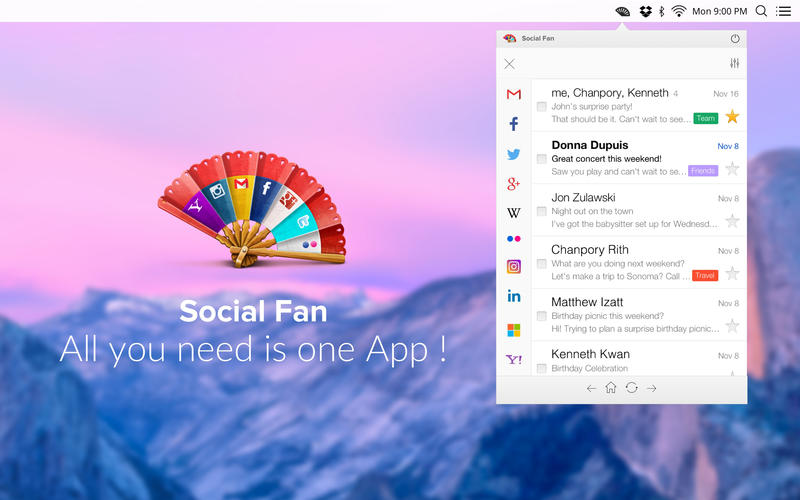Open the Microsoft sidebar icon
Viewport: 800px width, 500px height.
(514, 330)
